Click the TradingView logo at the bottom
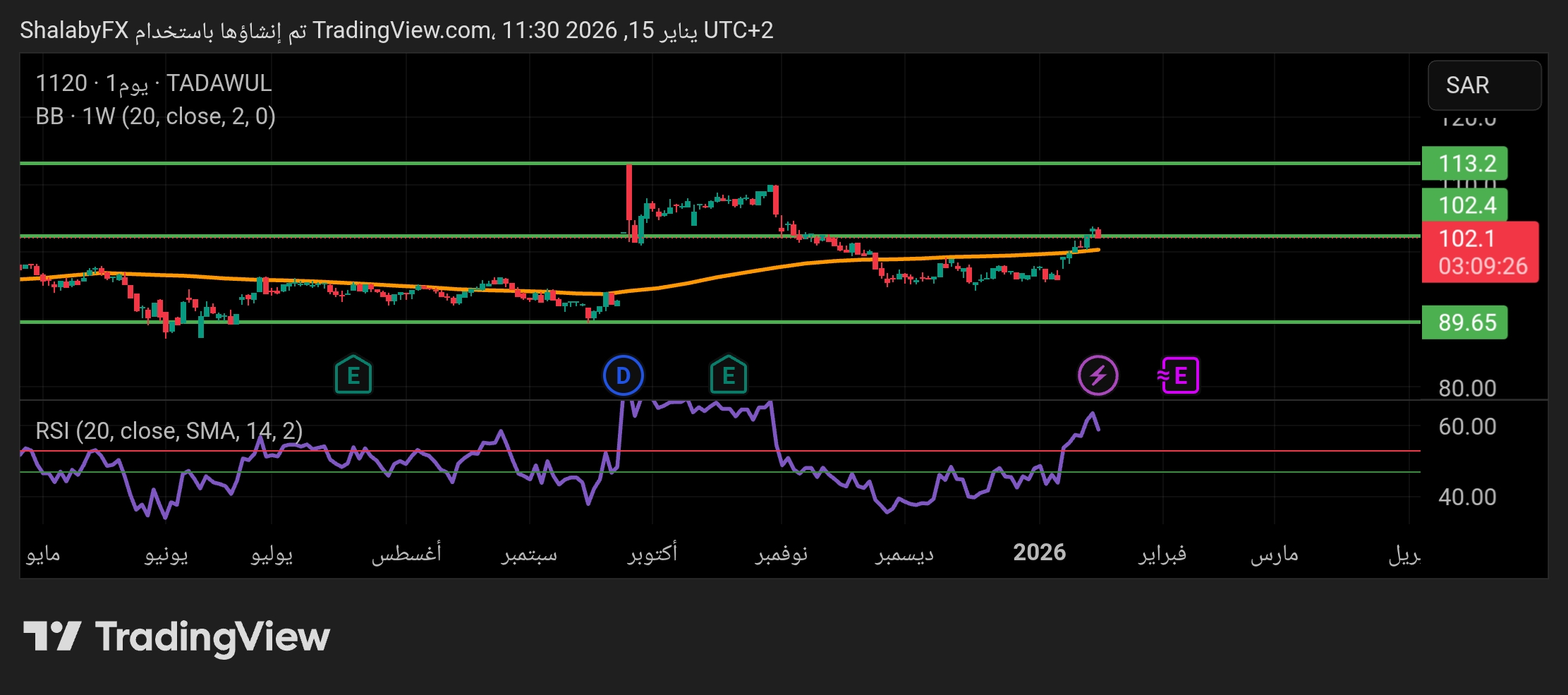Screen dimensions: 1568x695 coord(176,636)
